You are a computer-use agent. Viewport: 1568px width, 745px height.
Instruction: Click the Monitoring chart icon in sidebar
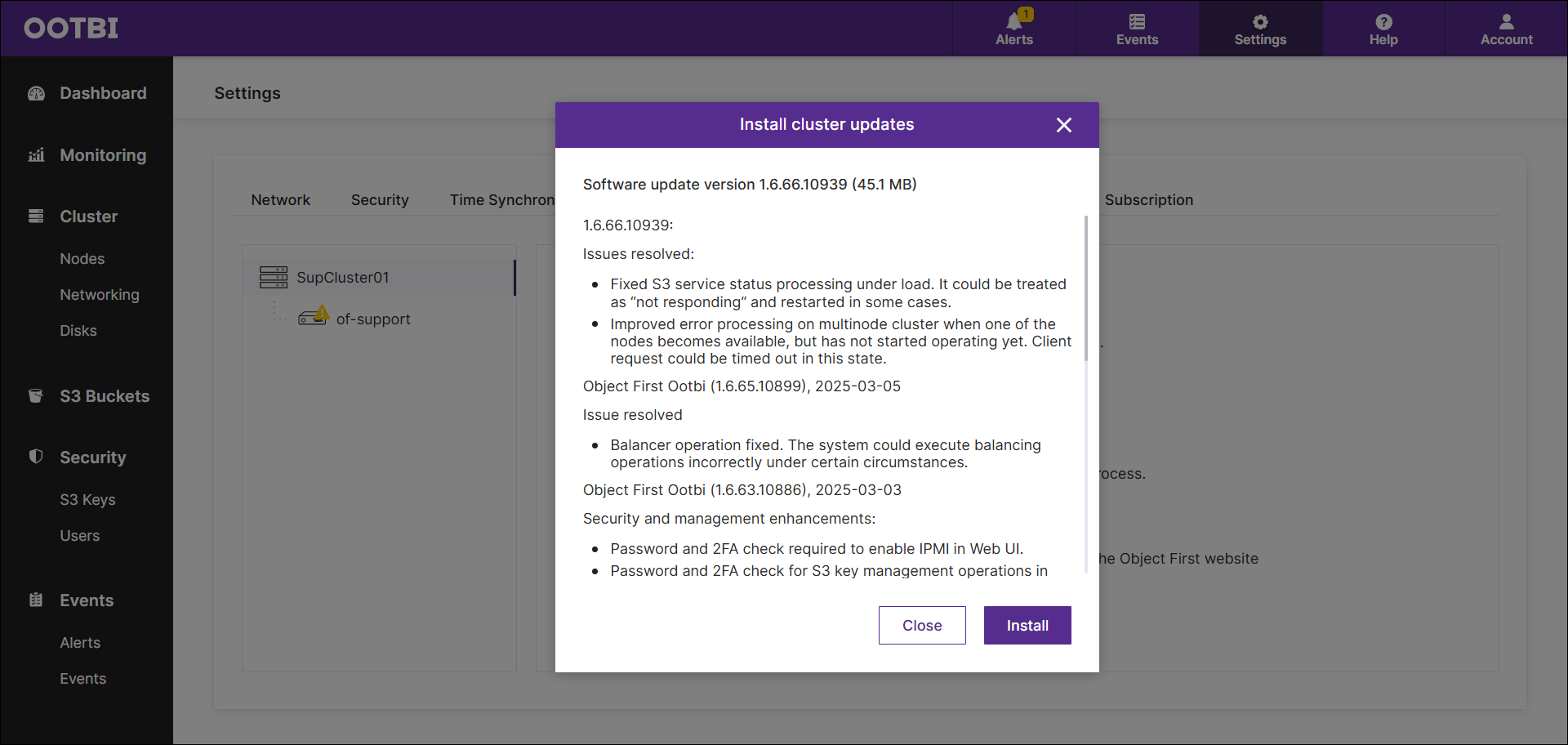[36, 155]
